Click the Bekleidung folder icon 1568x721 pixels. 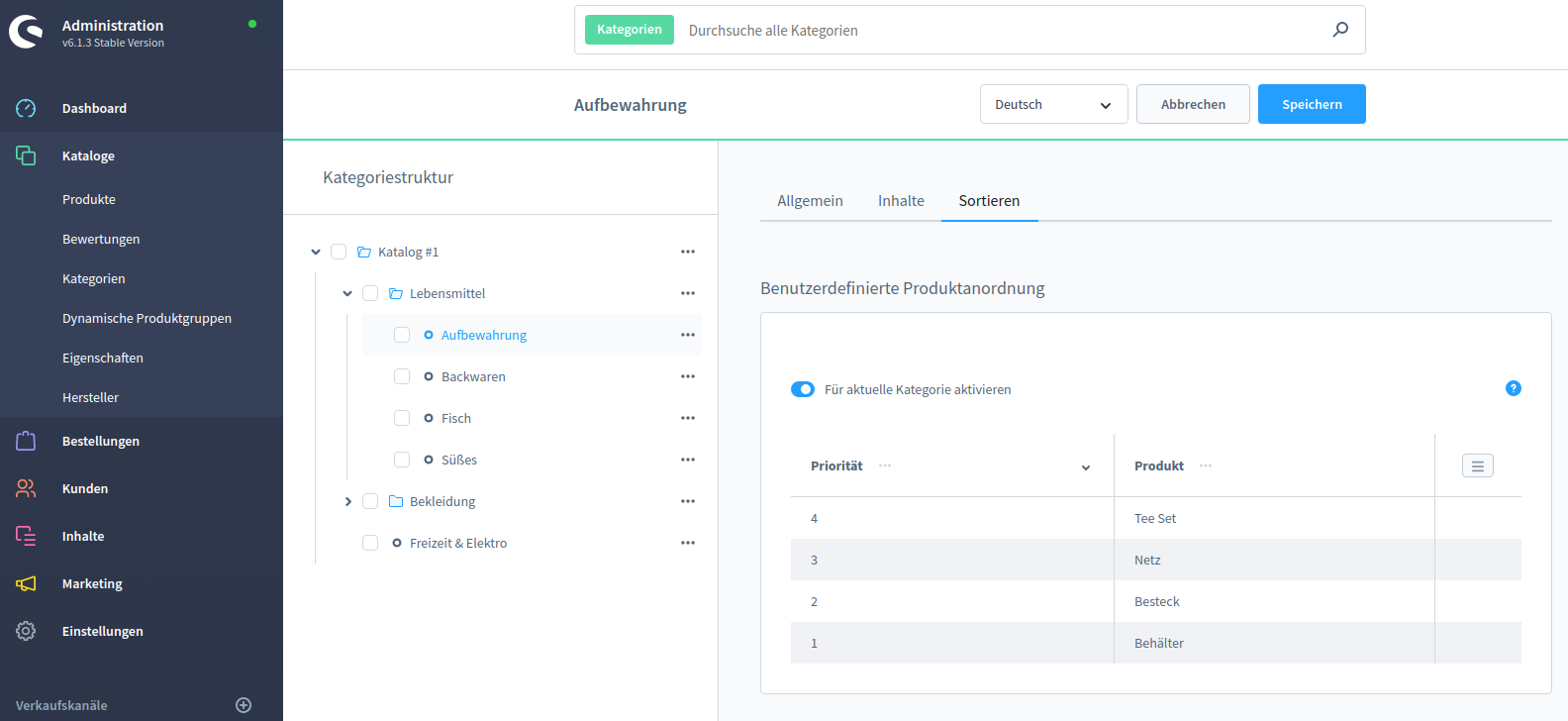coord(396,501)
